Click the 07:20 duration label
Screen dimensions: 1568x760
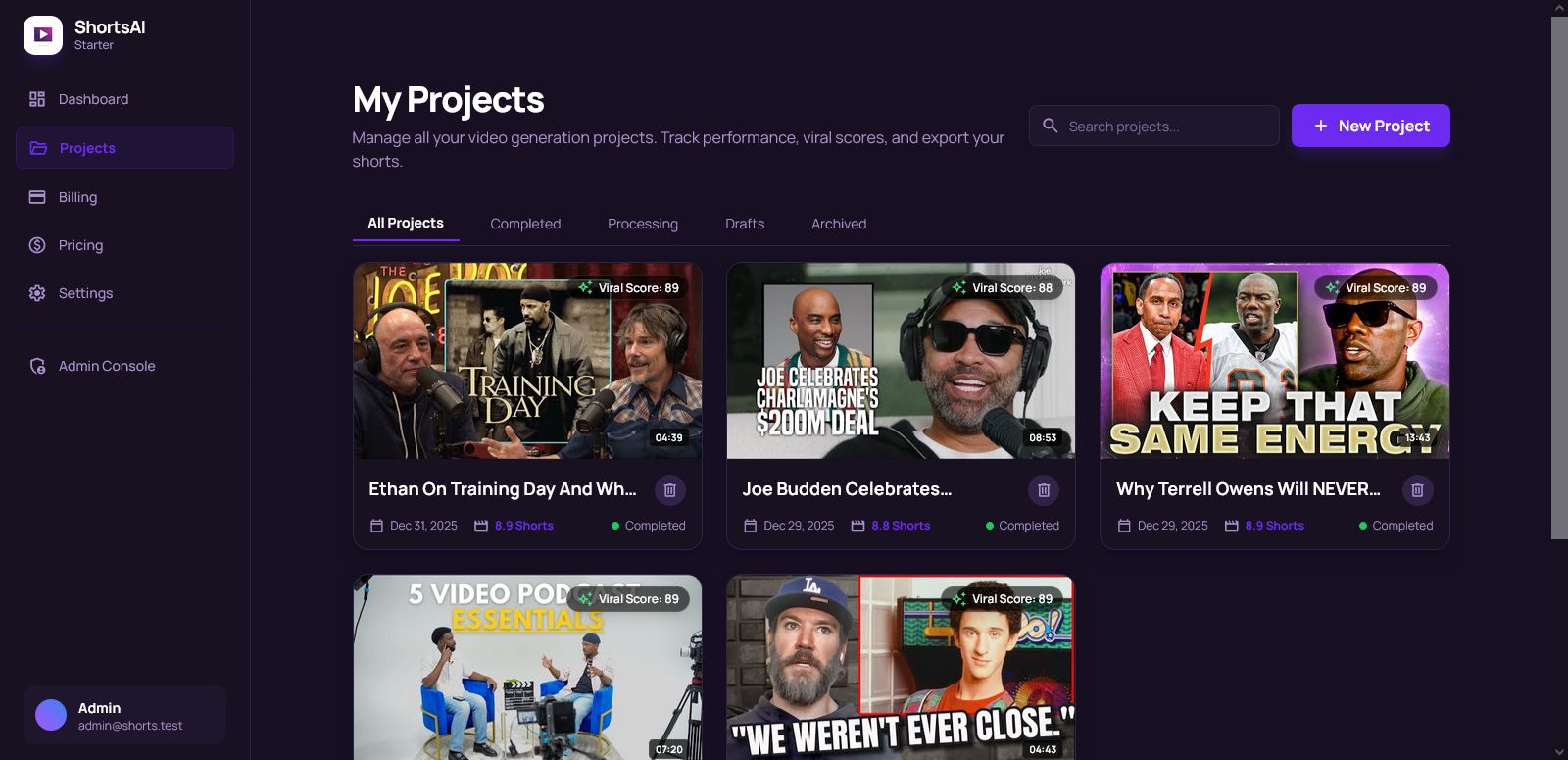[669, 749]
